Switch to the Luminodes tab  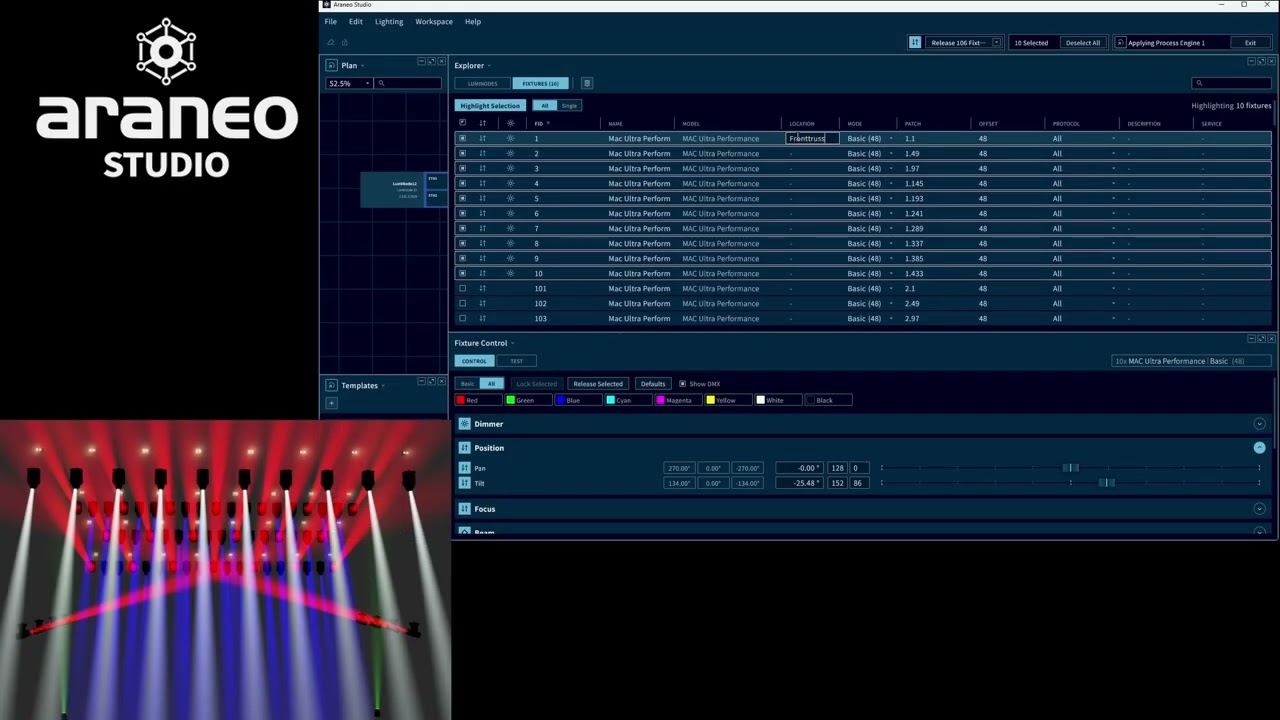tap(483, 83)
